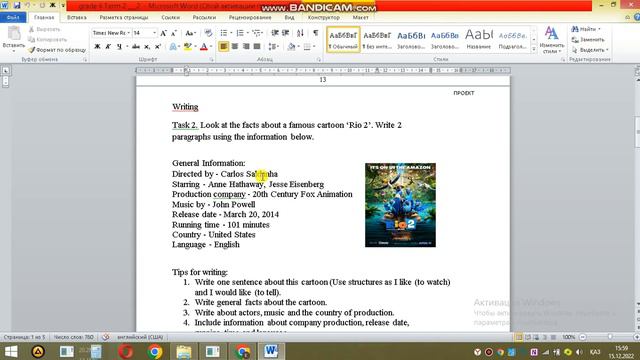Open Word Help question mark icon
640x360 pixels.
[637, 17]
